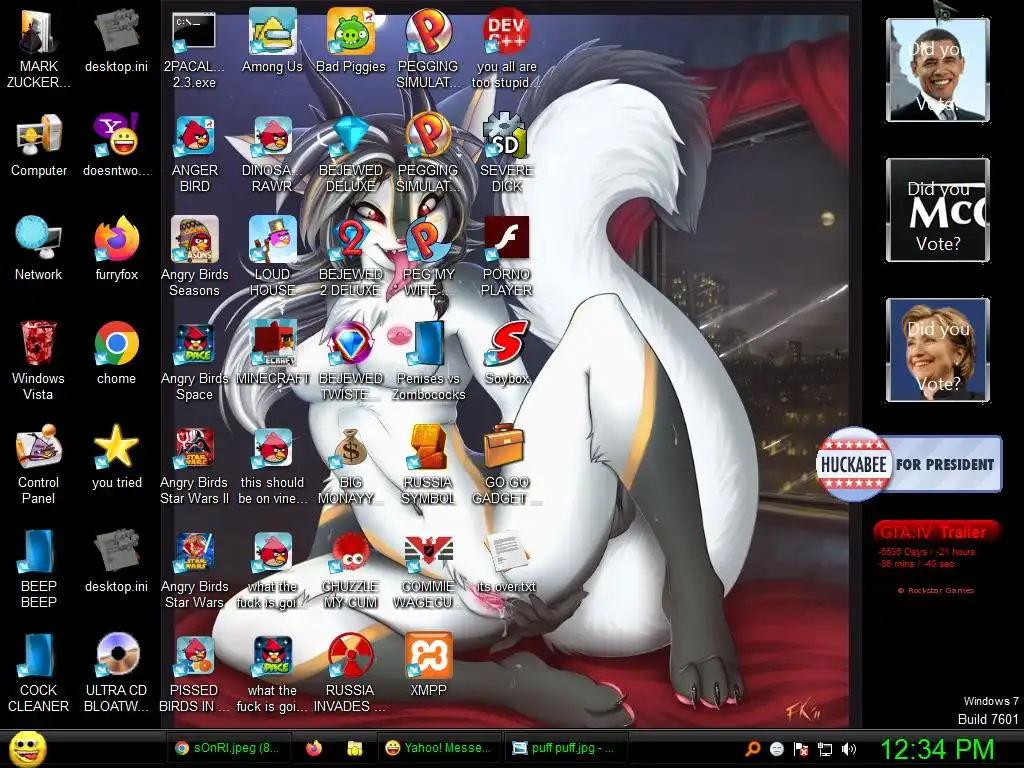Click the network icon in system tray

[x=825, y=749]
